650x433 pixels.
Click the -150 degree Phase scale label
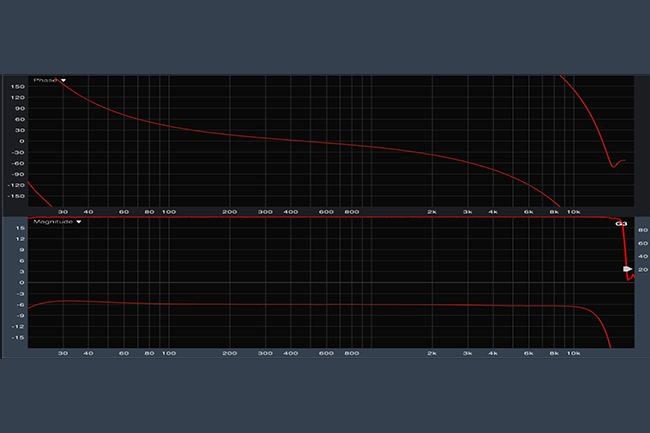pos(16,196)
